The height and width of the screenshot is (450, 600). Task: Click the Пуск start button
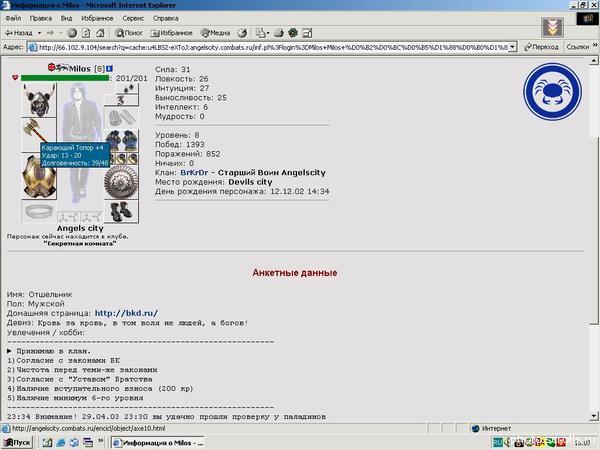(17, 443)
